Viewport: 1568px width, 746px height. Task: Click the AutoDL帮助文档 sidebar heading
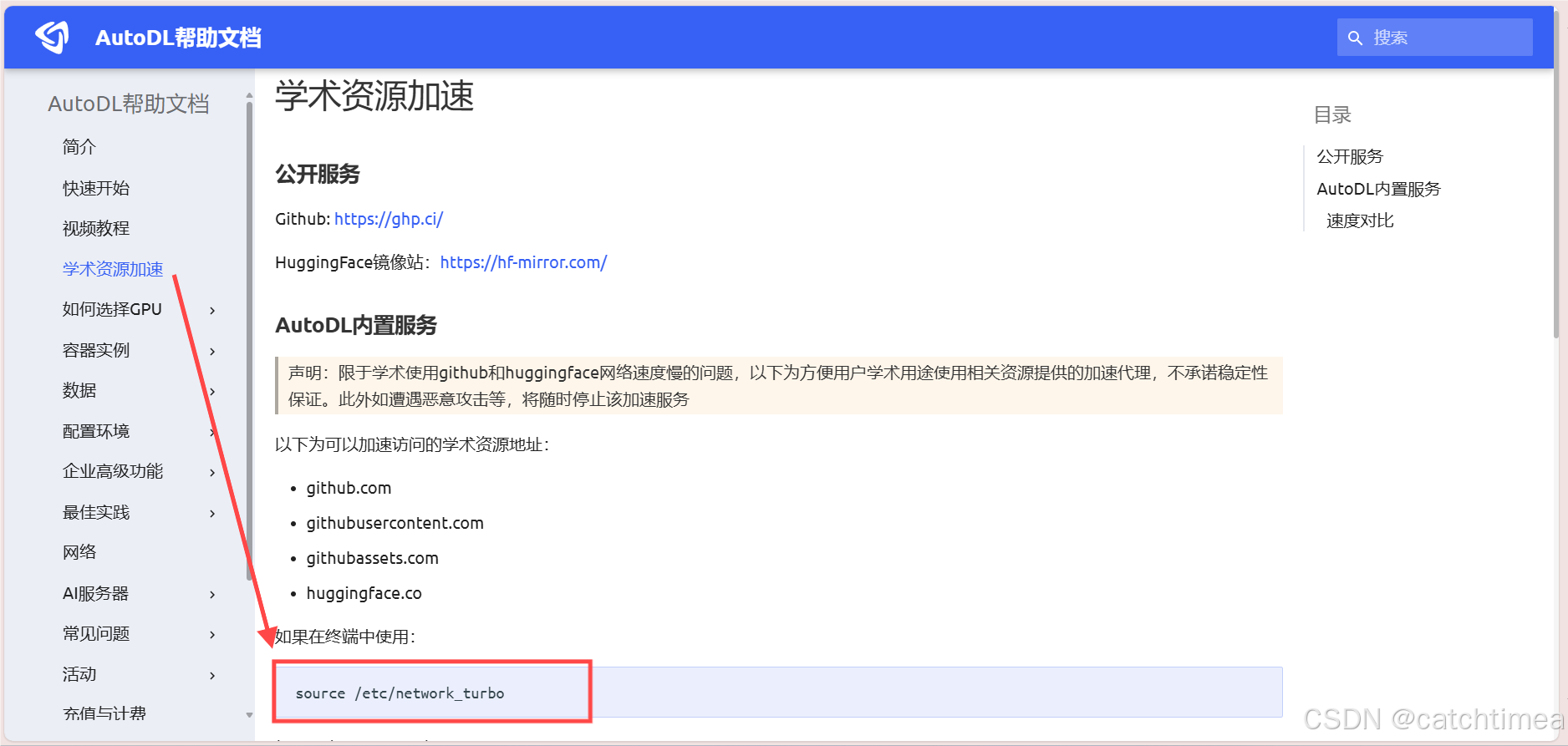(129, 104)
